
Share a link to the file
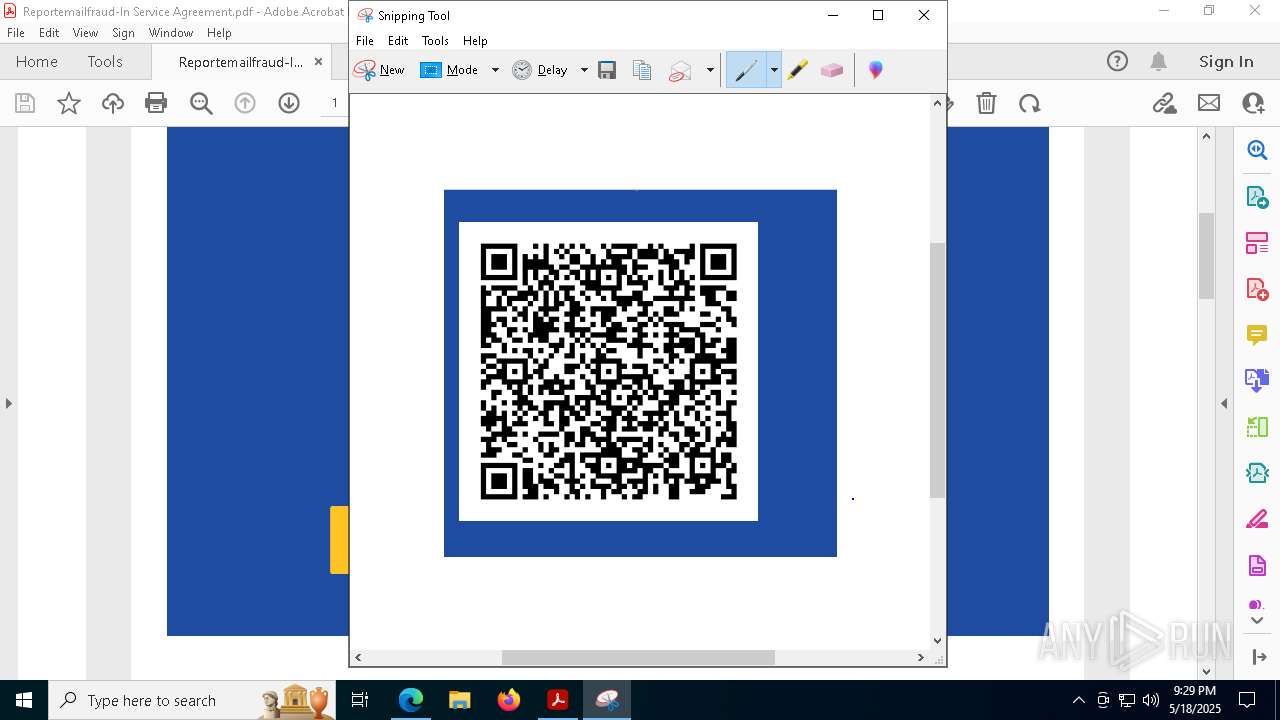click(1164, 103)
